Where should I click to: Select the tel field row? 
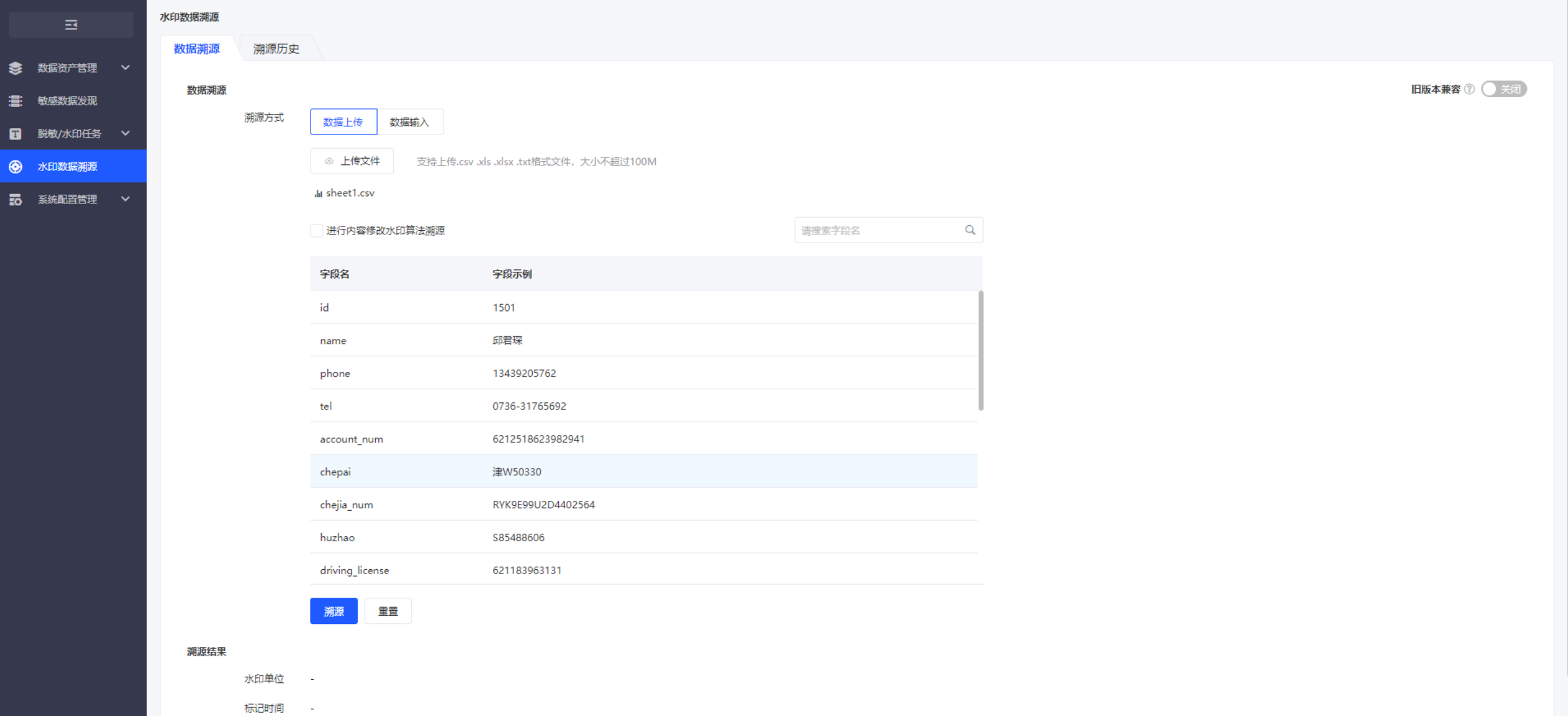coord(644,406)
